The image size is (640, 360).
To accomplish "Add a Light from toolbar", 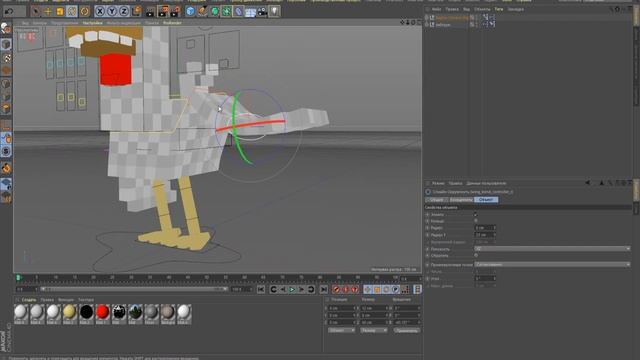I will point(274,11).
